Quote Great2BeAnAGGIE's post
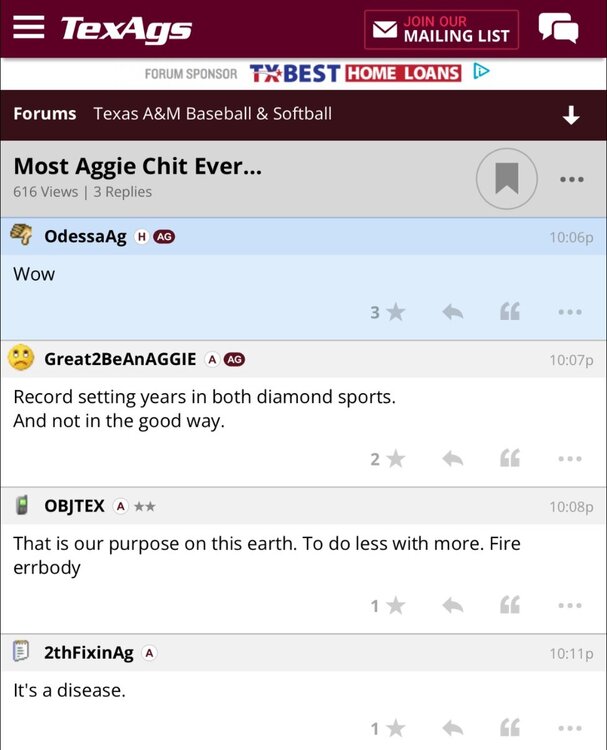 coord(510,459)
